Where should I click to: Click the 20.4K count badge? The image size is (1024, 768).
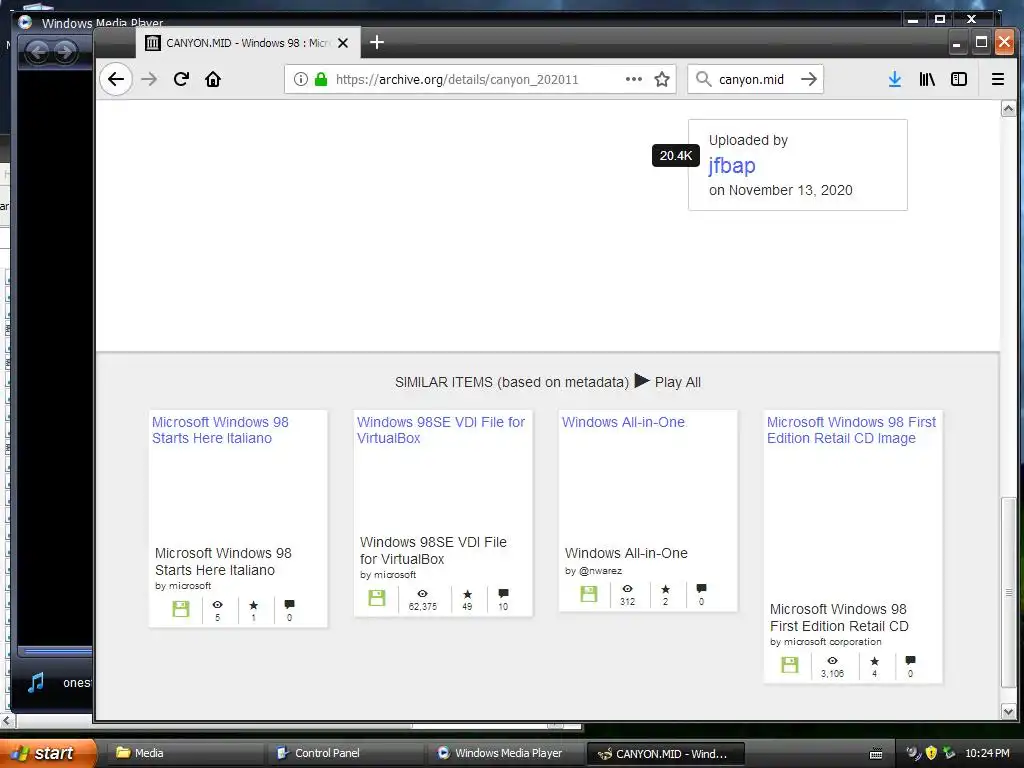click(676, 155)
